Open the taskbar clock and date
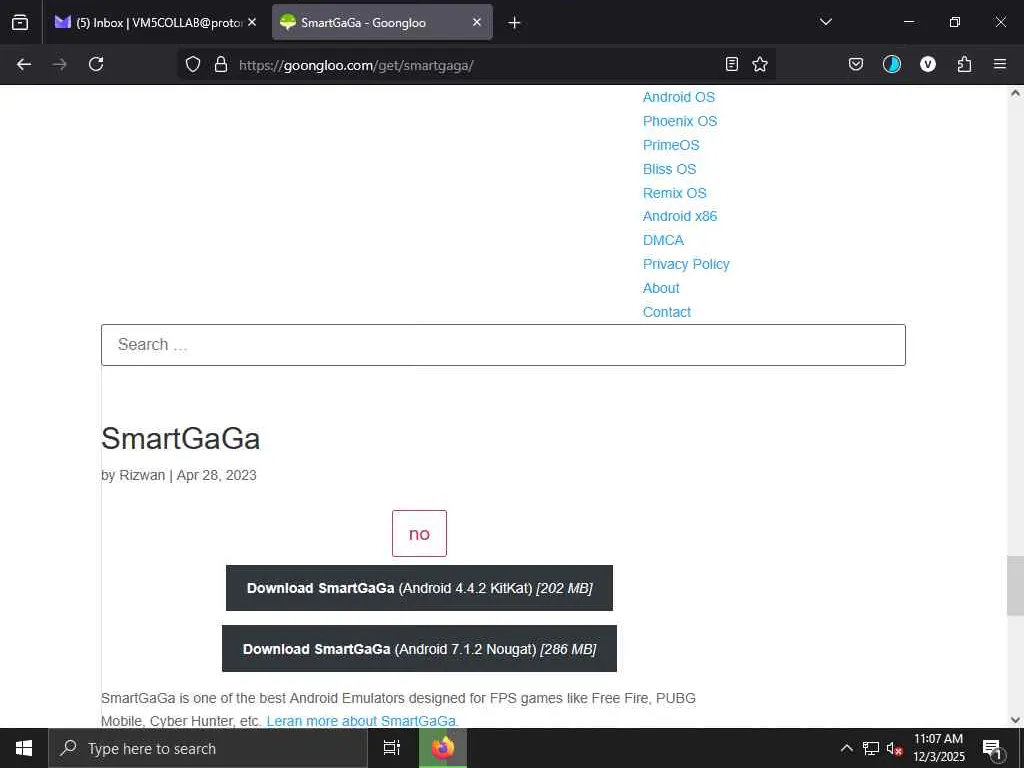 (938, 748)
